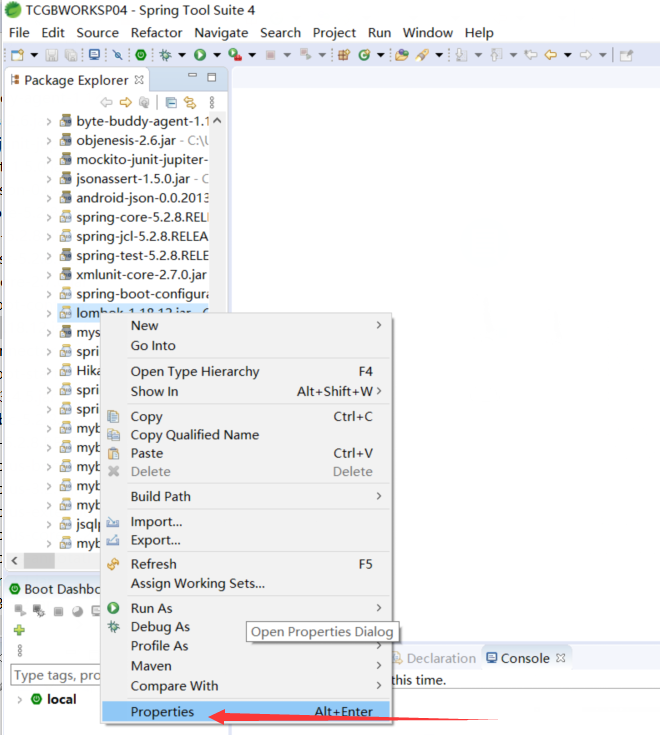660x735 pixels.
Task: Expand the byte-buddy-agent jar node
Action: click(49, 121)
